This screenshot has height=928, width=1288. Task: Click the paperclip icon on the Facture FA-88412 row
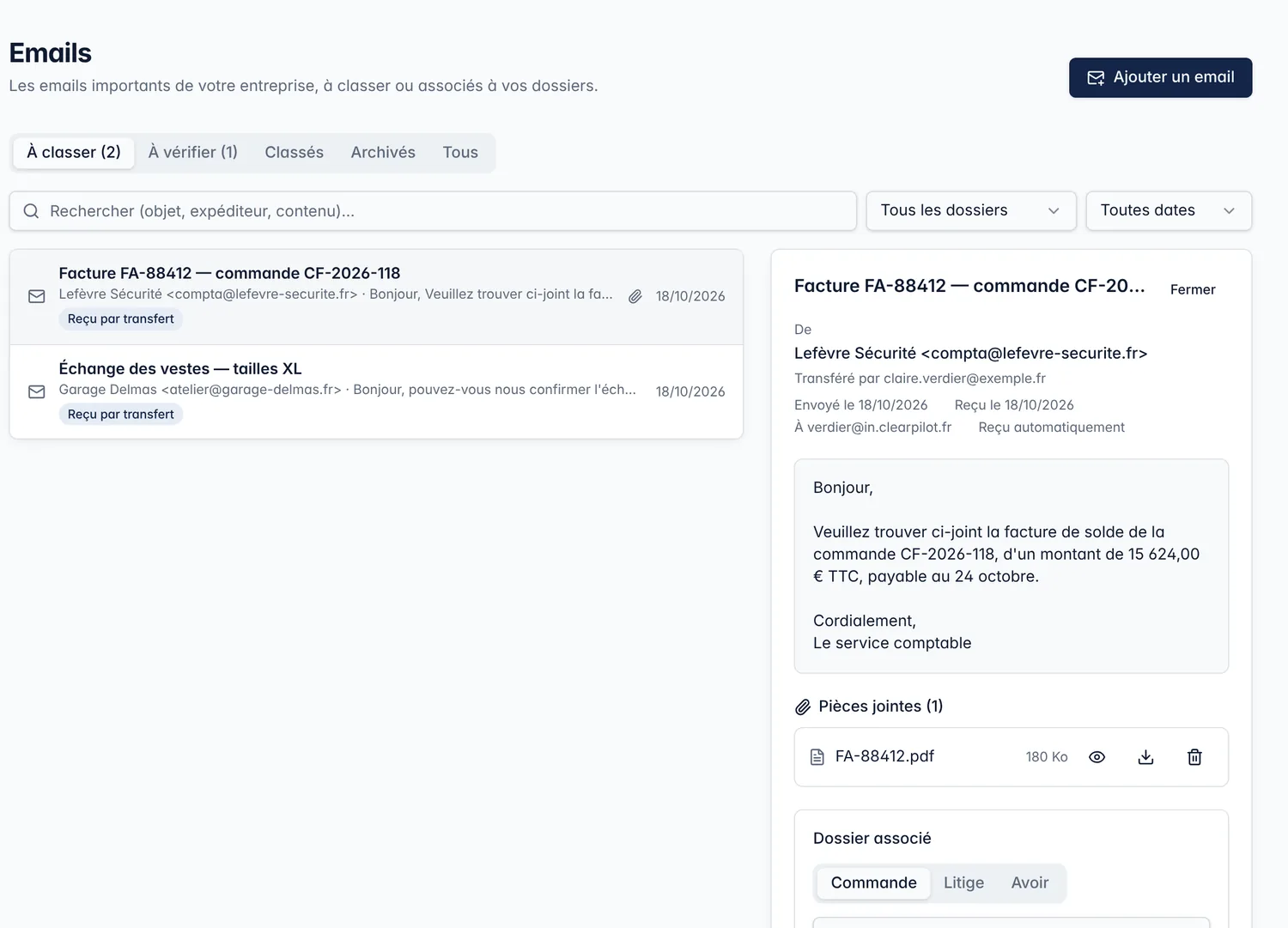[x=635, y=296]
